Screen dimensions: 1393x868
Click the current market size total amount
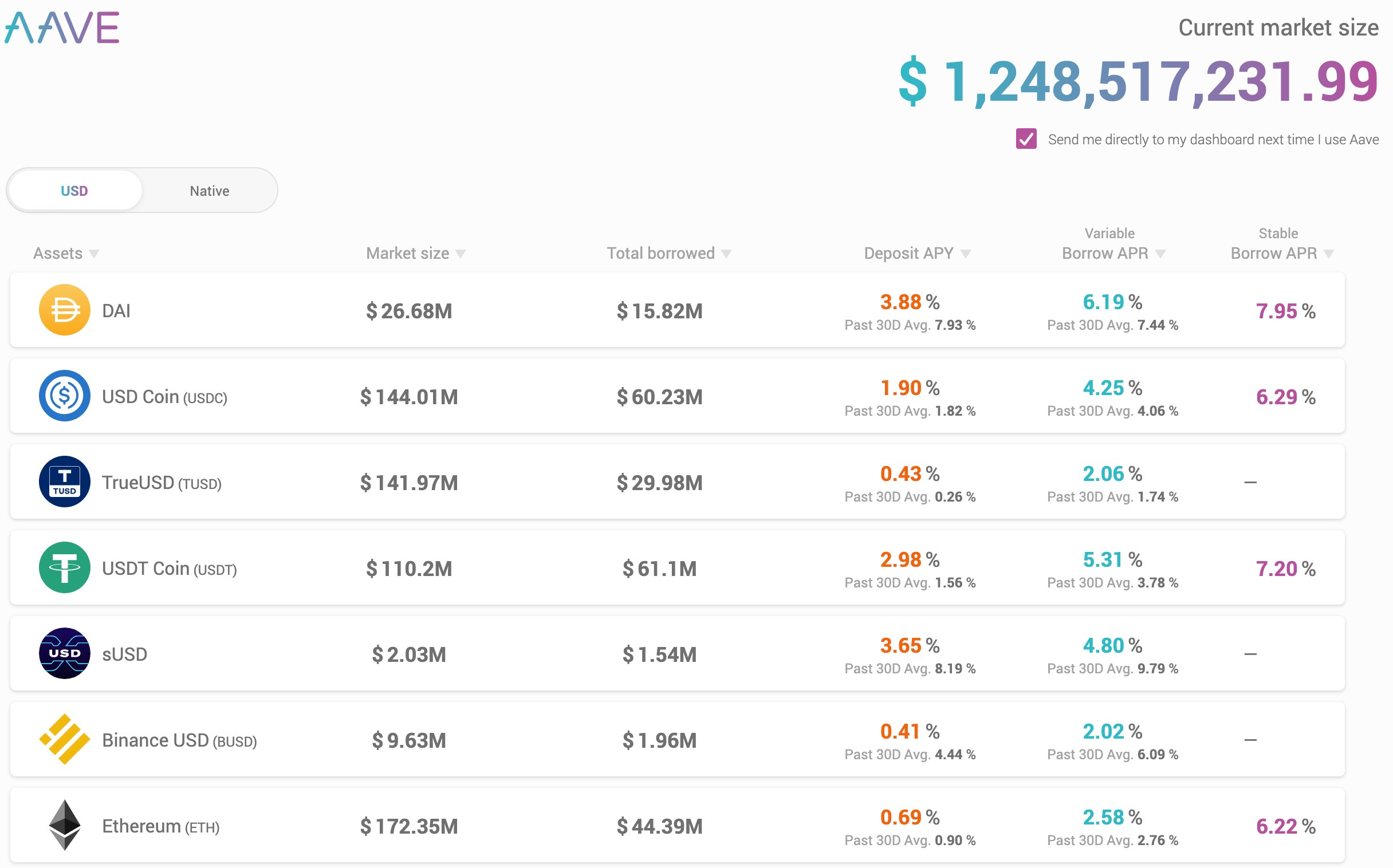pos(1139,81)
